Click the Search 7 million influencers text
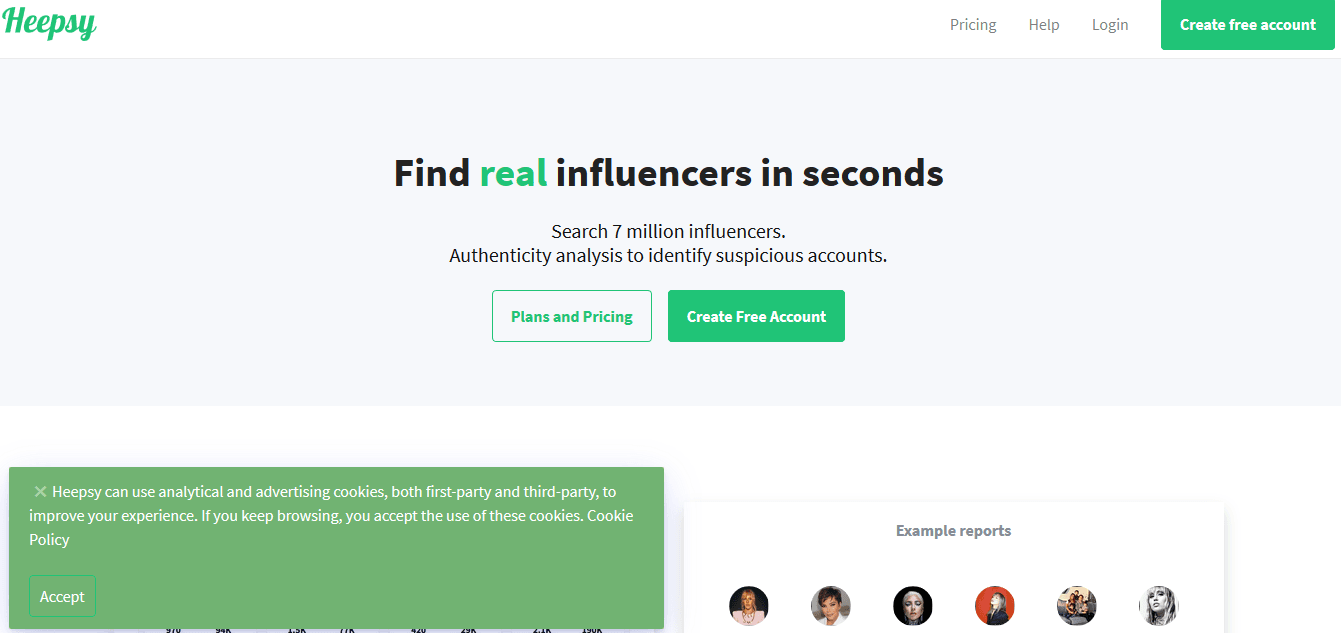 (668, 232)
